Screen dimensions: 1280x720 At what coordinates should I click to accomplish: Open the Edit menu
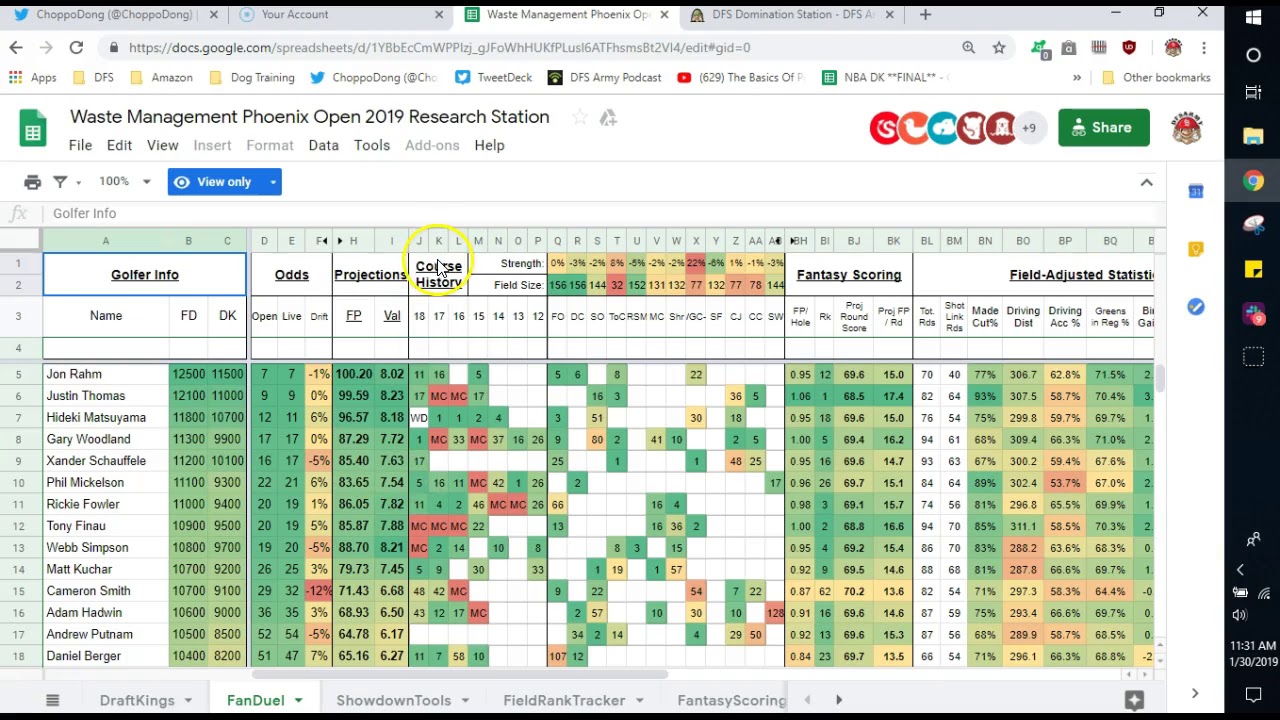(119, 145)
